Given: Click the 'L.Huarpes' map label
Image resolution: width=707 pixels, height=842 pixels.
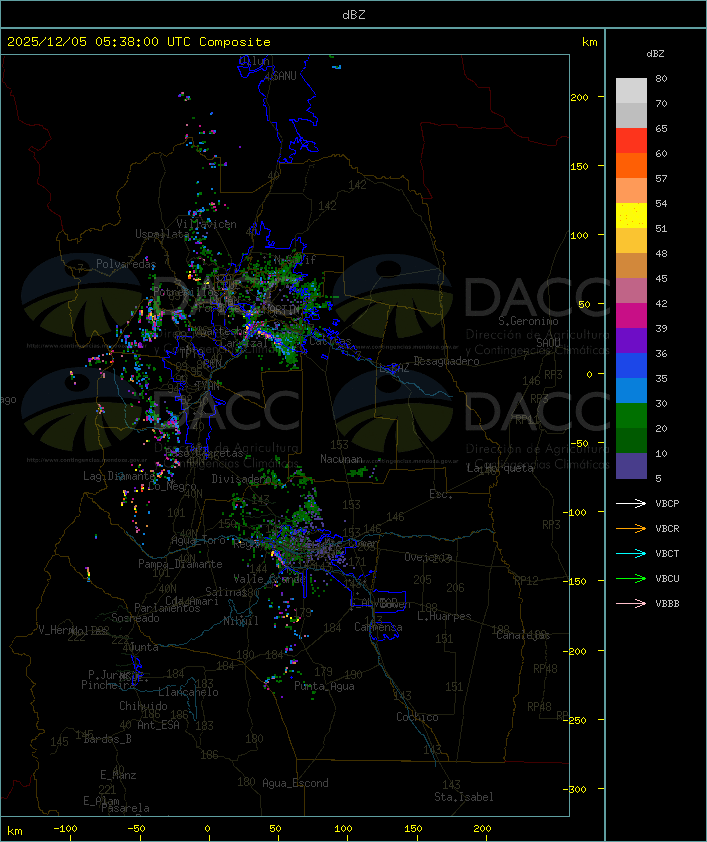Looking at the screenshot, I should (444, 616).
